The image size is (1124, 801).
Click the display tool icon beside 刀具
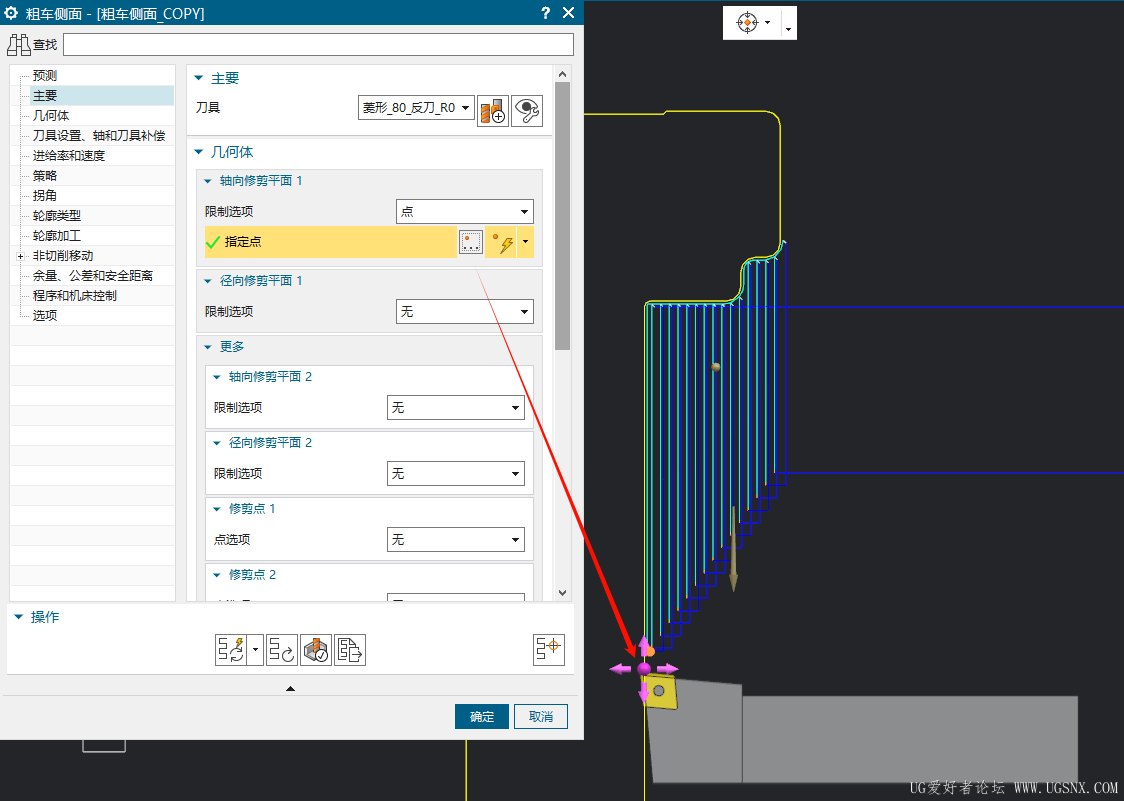[528, 111]
